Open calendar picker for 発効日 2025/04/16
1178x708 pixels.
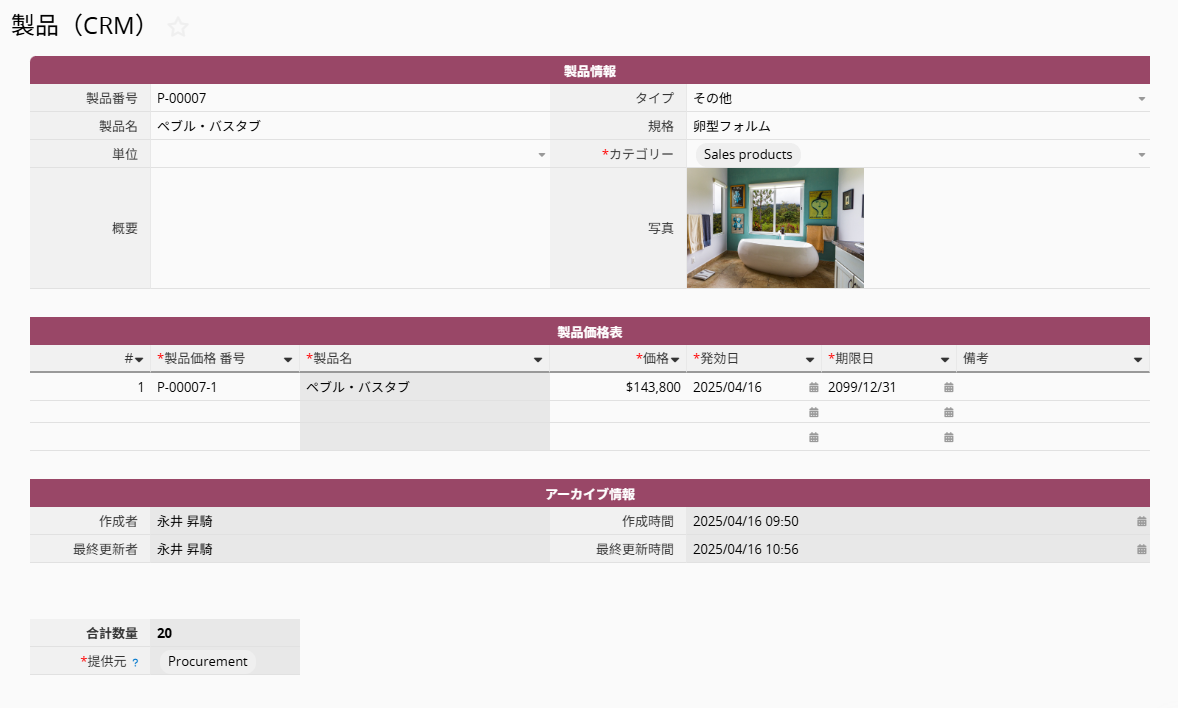813,387
